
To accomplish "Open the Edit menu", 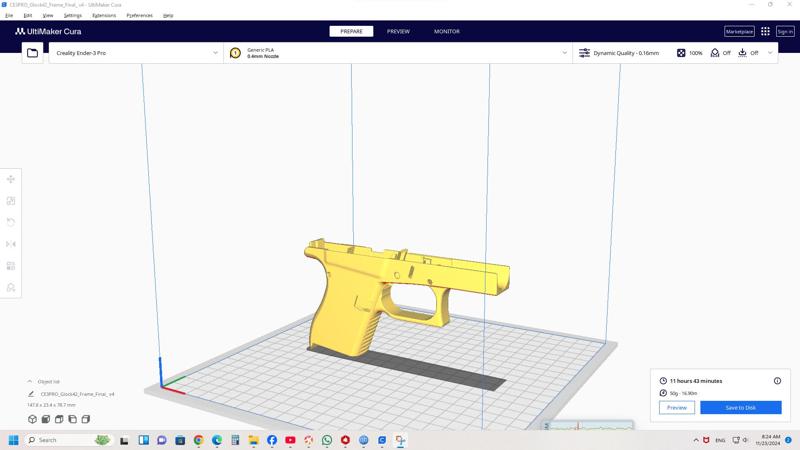I will coord(28,15).
